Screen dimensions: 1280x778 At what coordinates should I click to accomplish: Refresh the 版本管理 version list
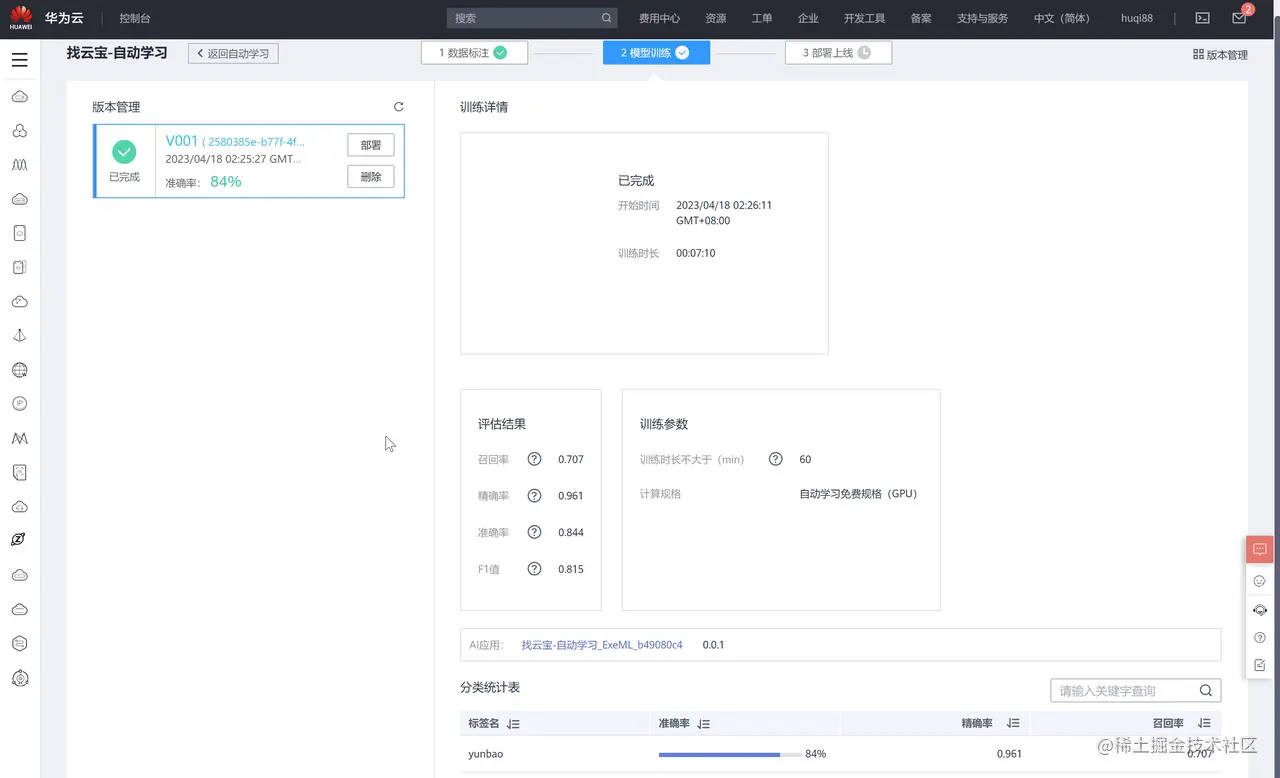point(398,106)
